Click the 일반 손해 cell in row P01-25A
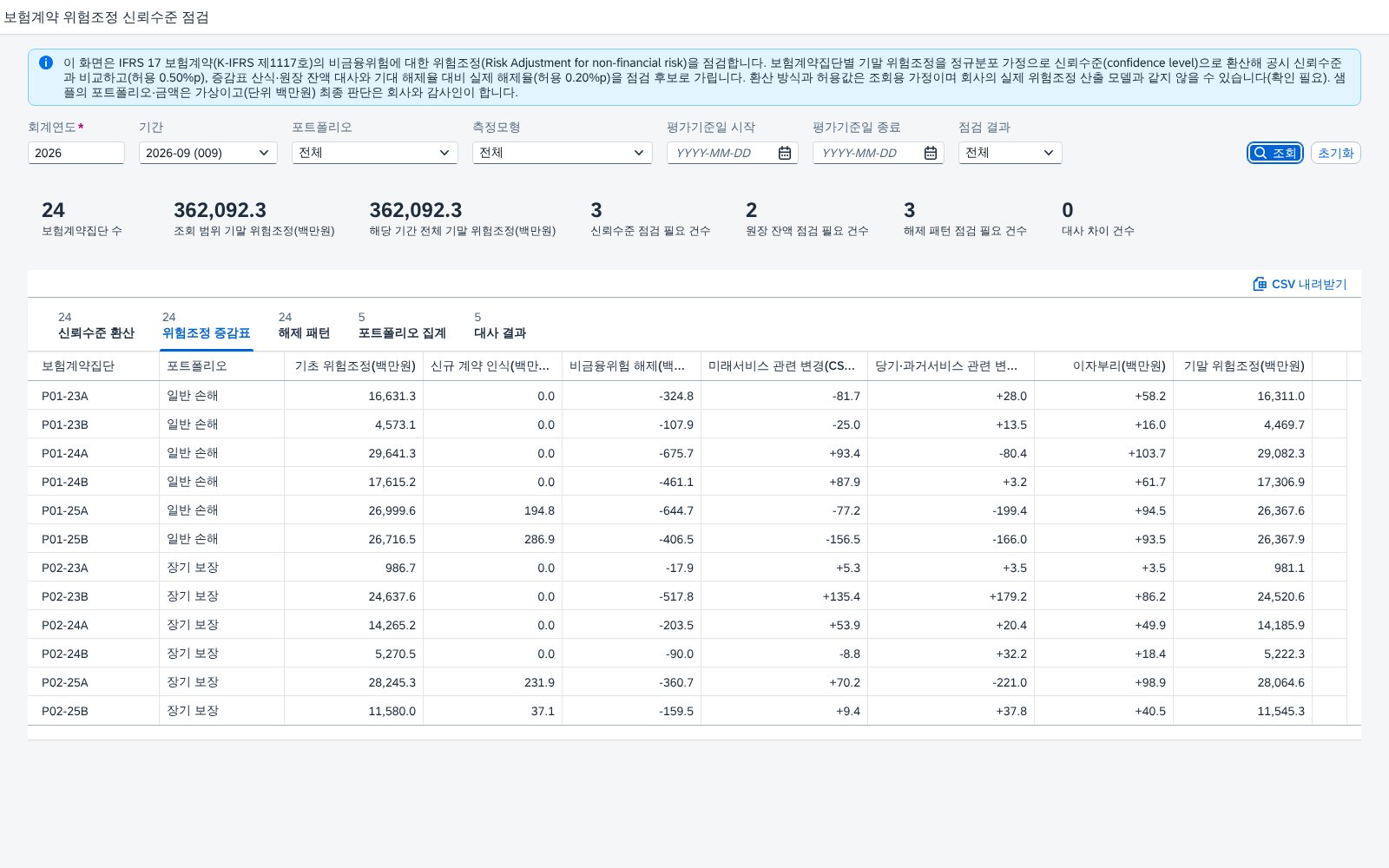 [222, 510]
